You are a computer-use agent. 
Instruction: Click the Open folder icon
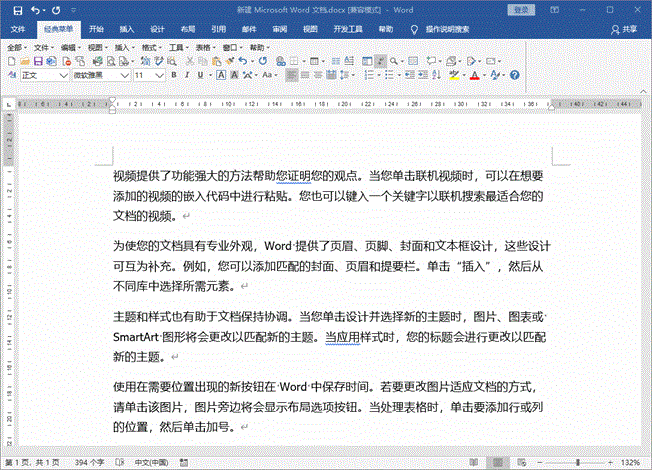click(26, 61)
